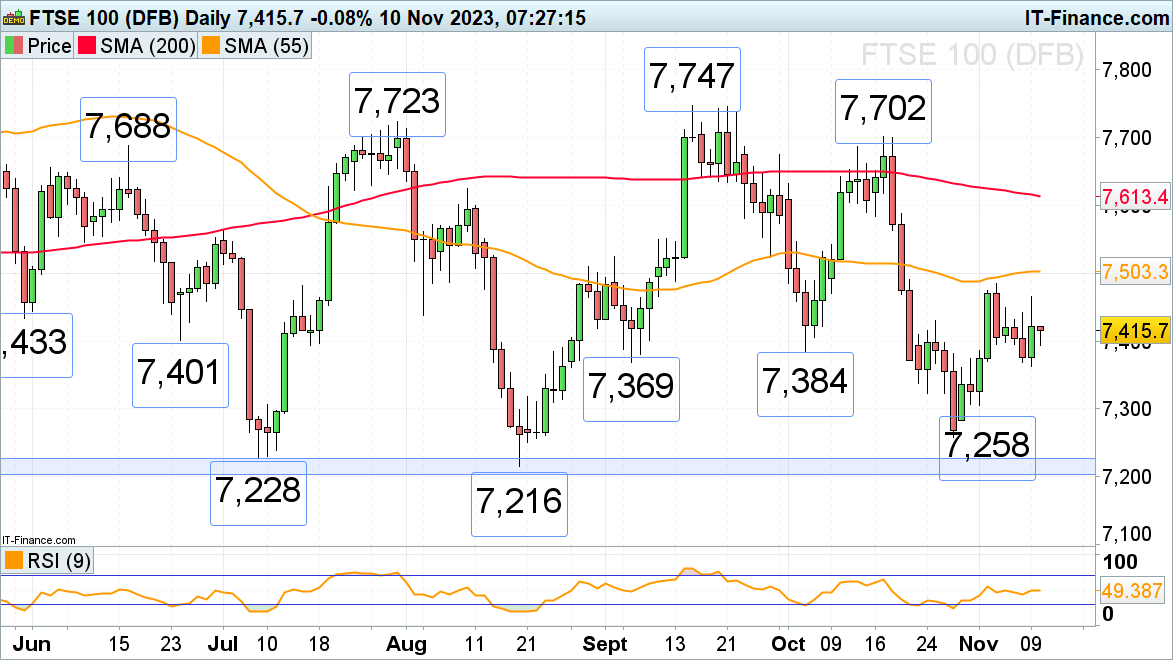
Task: Click the Oct date axis label
Action: tap(787, 644)
